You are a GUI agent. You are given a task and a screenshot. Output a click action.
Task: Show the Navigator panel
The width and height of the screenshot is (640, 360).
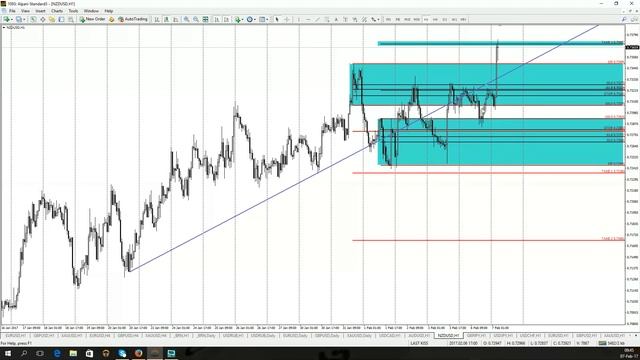[x=52, y=19]
